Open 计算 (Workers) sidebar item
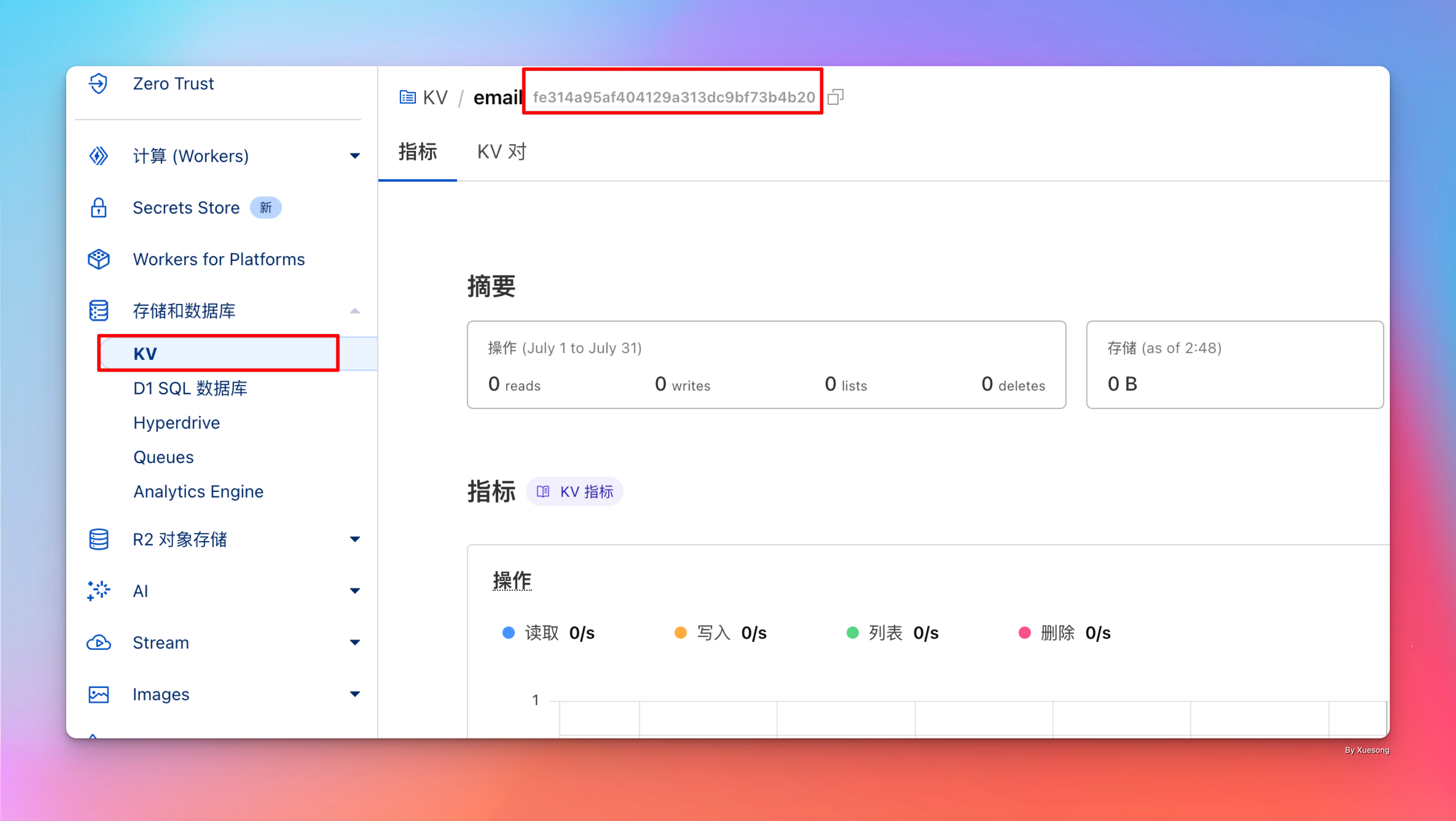The width and height of the screenshot is (1456, 821). 191,156
